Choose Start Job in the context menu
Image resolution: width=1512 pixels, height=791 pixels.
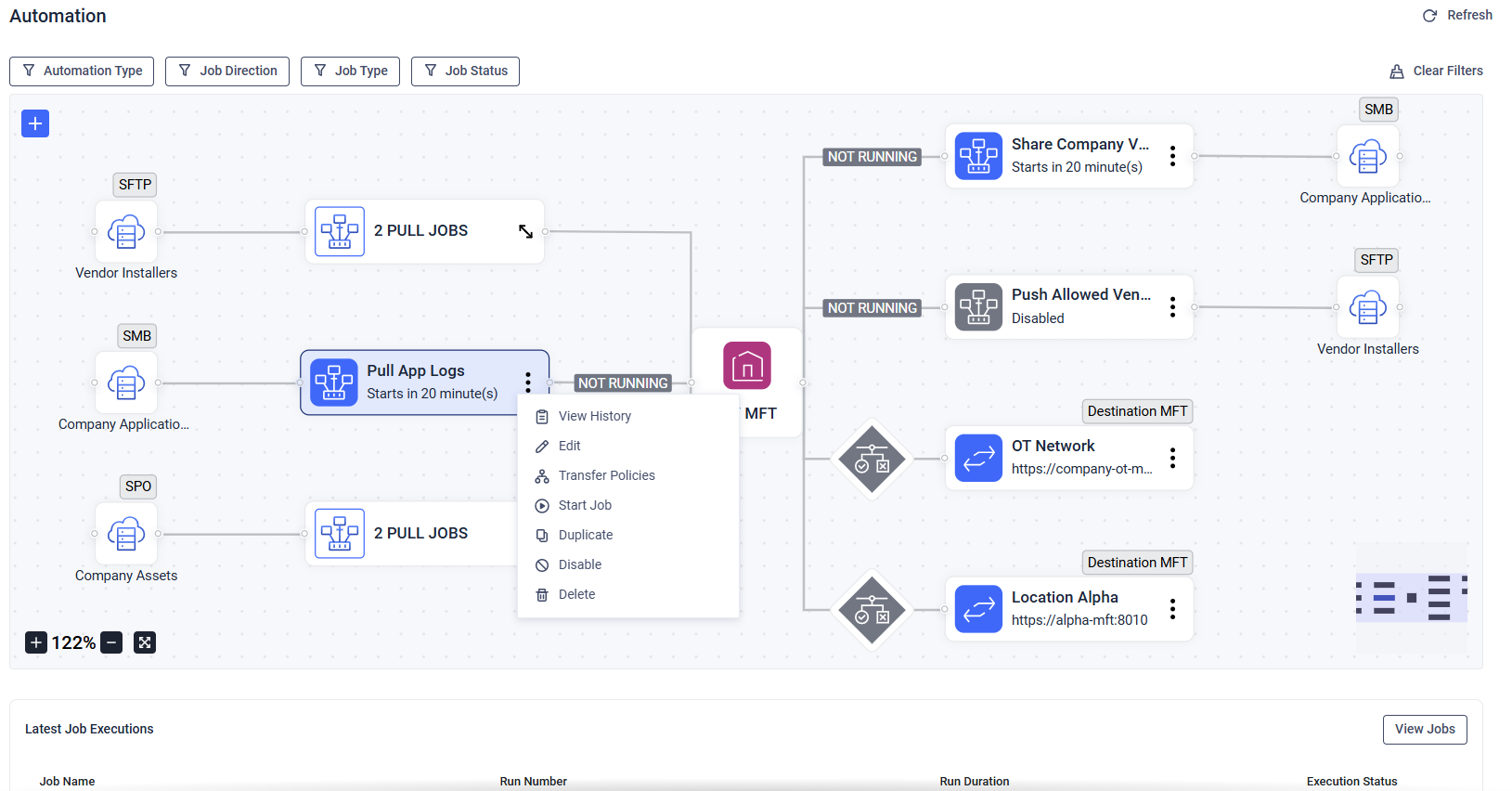(x=585, y=505)
